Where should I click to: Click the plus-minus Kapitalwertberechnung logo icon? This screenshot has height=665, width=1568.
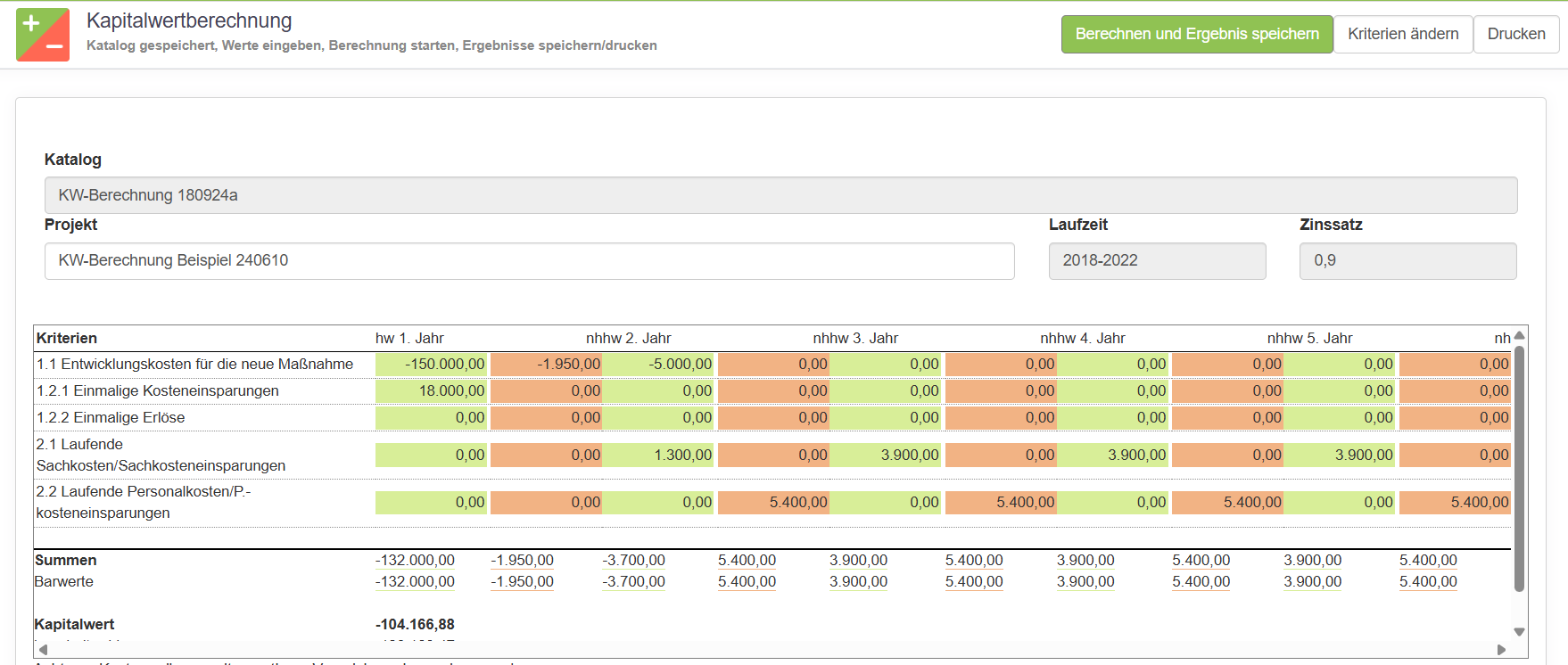(43, 35)
